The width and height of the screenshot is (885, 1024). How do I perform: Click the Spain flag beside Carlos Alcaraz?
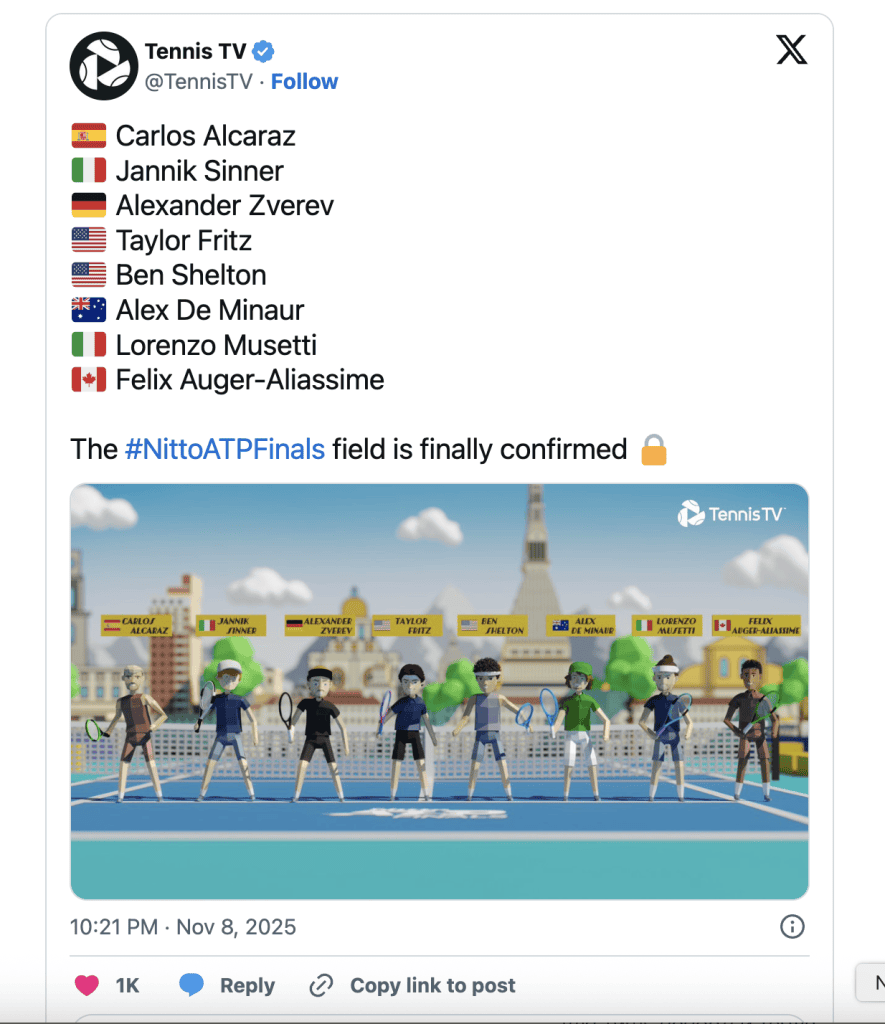pos(89,136)
